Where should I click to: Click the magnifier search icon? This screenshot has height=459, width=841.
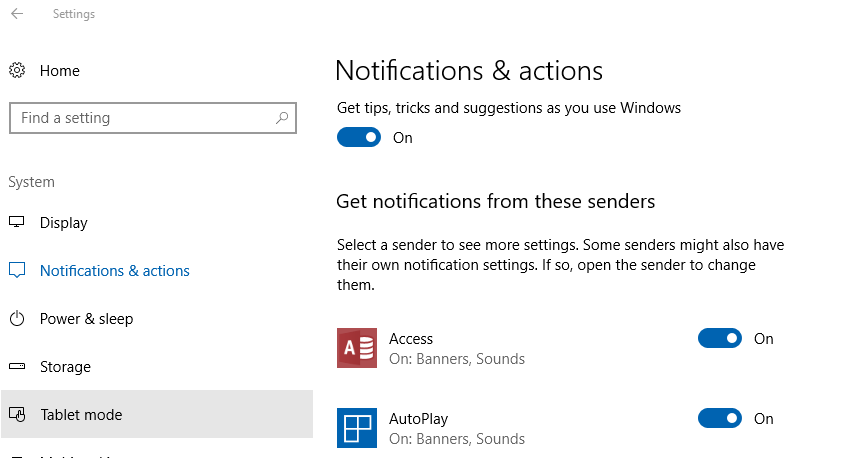tap(282, 117)
